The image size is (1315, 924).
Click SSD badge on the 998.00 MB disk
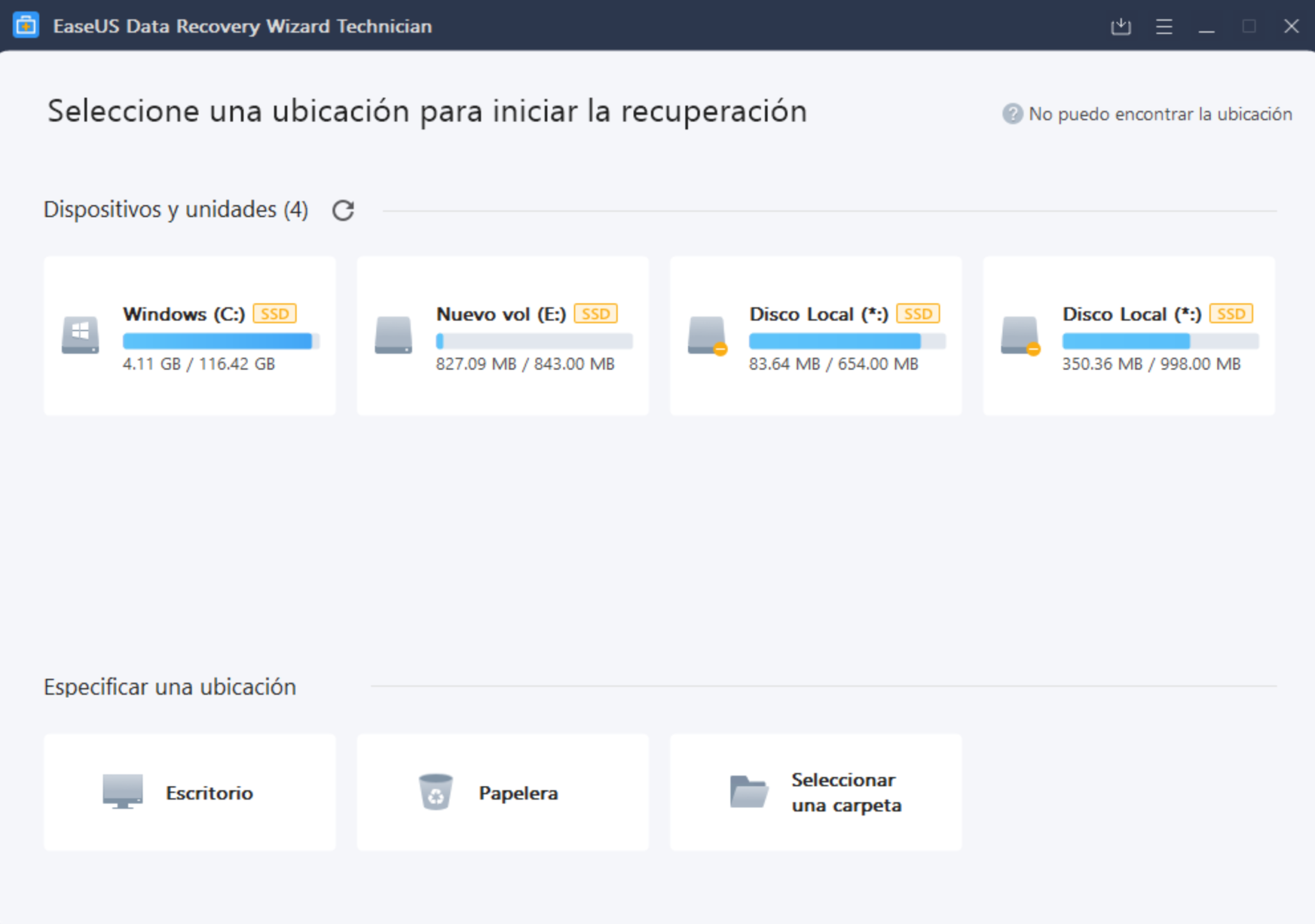pos(1232,313)
